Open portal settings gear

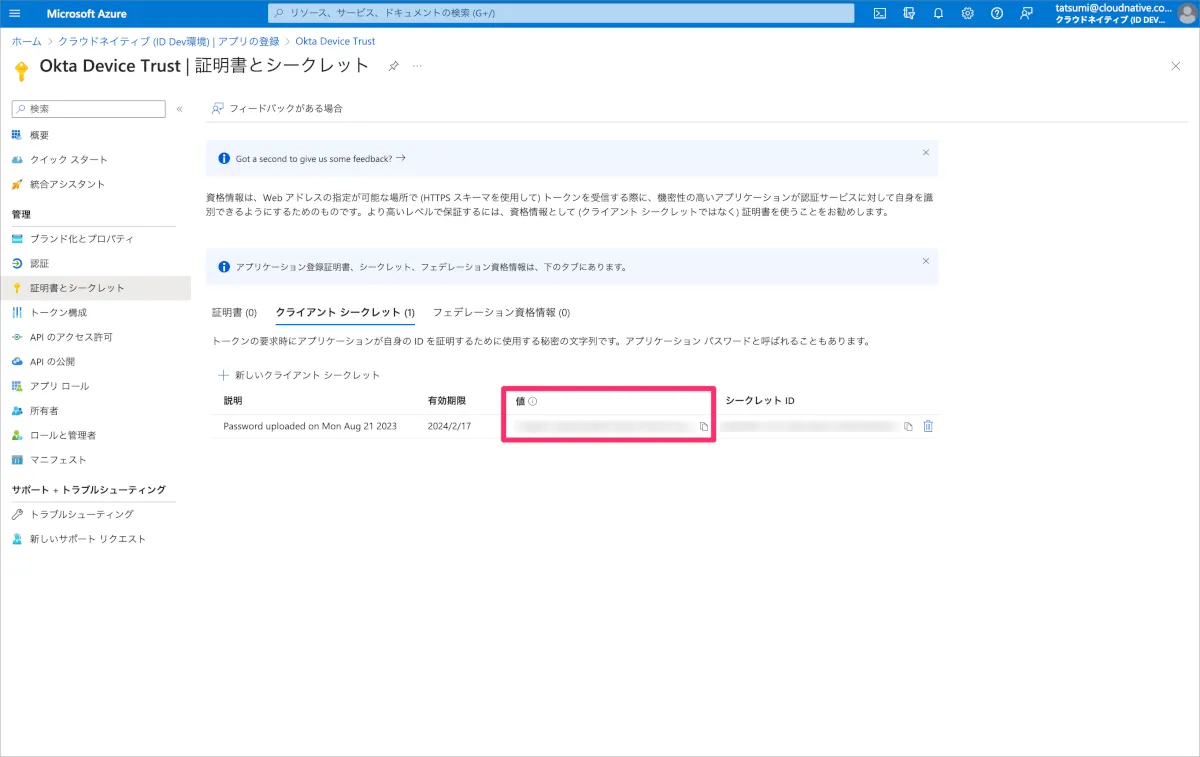click(967, 13)
